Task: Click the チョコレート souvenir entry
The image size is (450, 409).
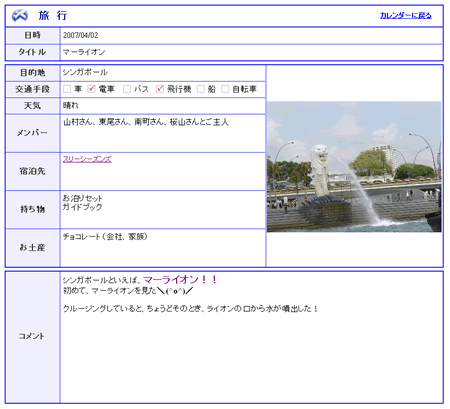Action: tap(105, 237)
